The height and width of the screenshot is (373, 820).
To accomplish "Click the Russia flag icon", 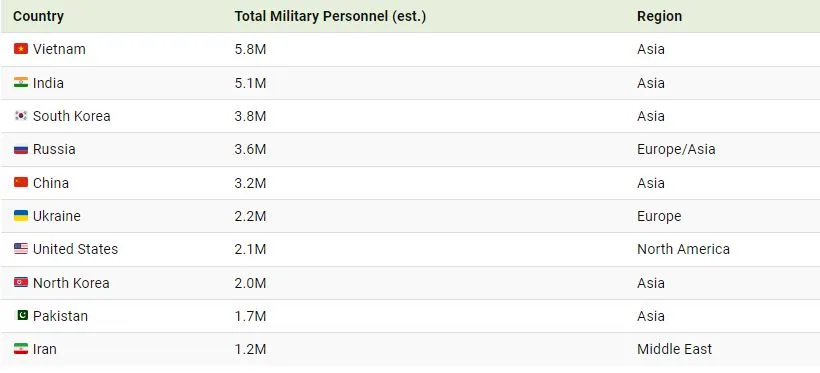I will [x=21, y=149].
